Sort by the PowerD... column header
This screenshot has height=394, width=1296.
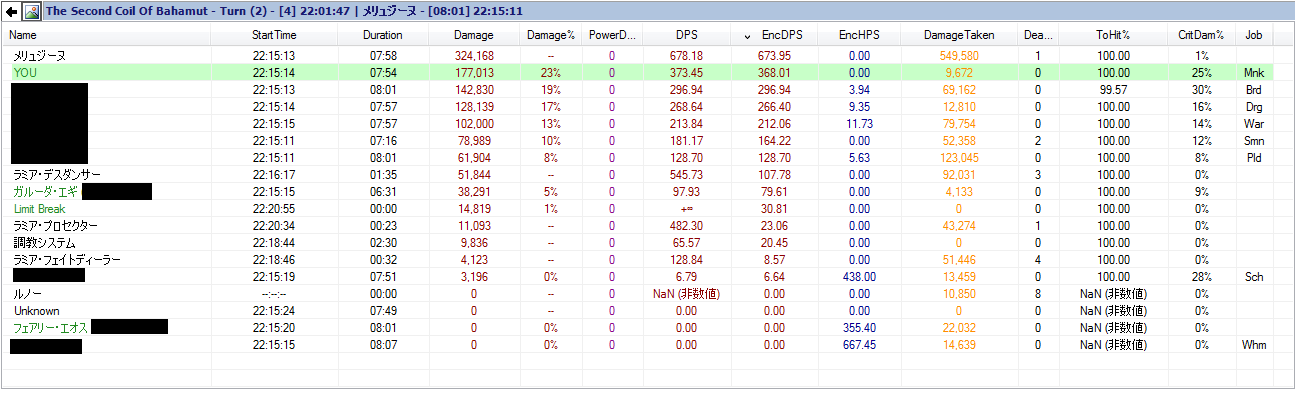[x=612, y=35]
